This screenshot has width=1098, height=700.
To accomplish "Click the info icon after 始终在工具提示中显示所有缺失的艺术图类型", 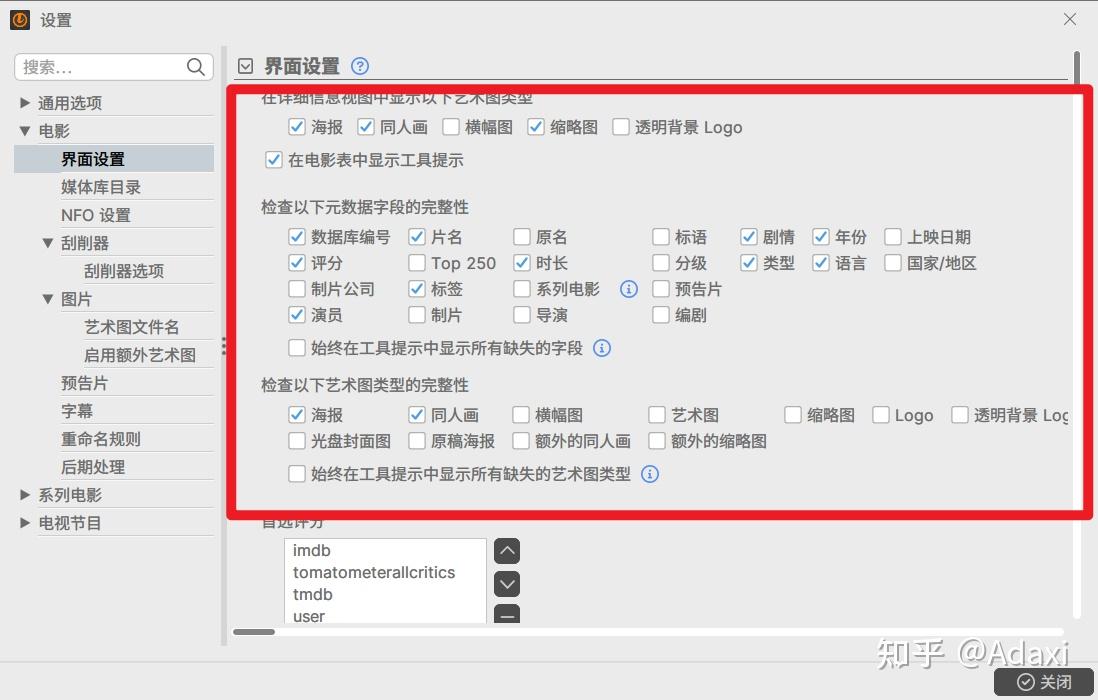I will point(650,474).
